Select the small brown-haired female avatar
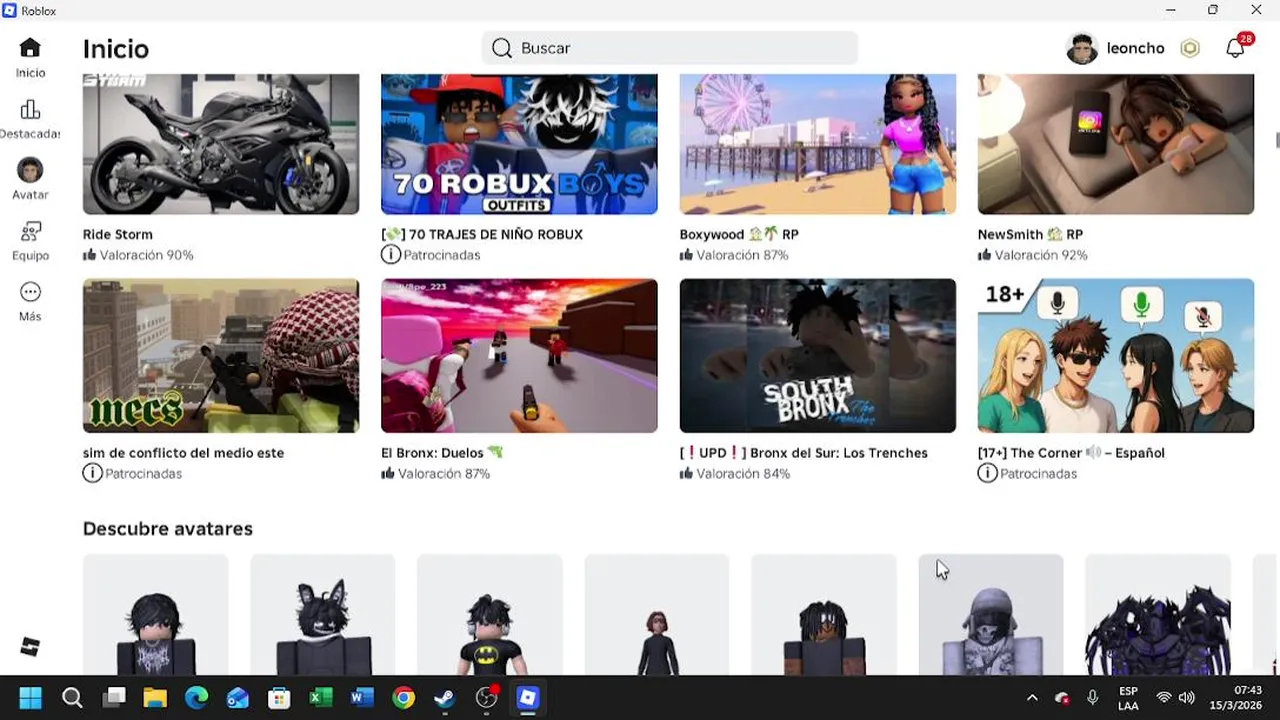This screenshot has width=1280, height=720. 657,615
